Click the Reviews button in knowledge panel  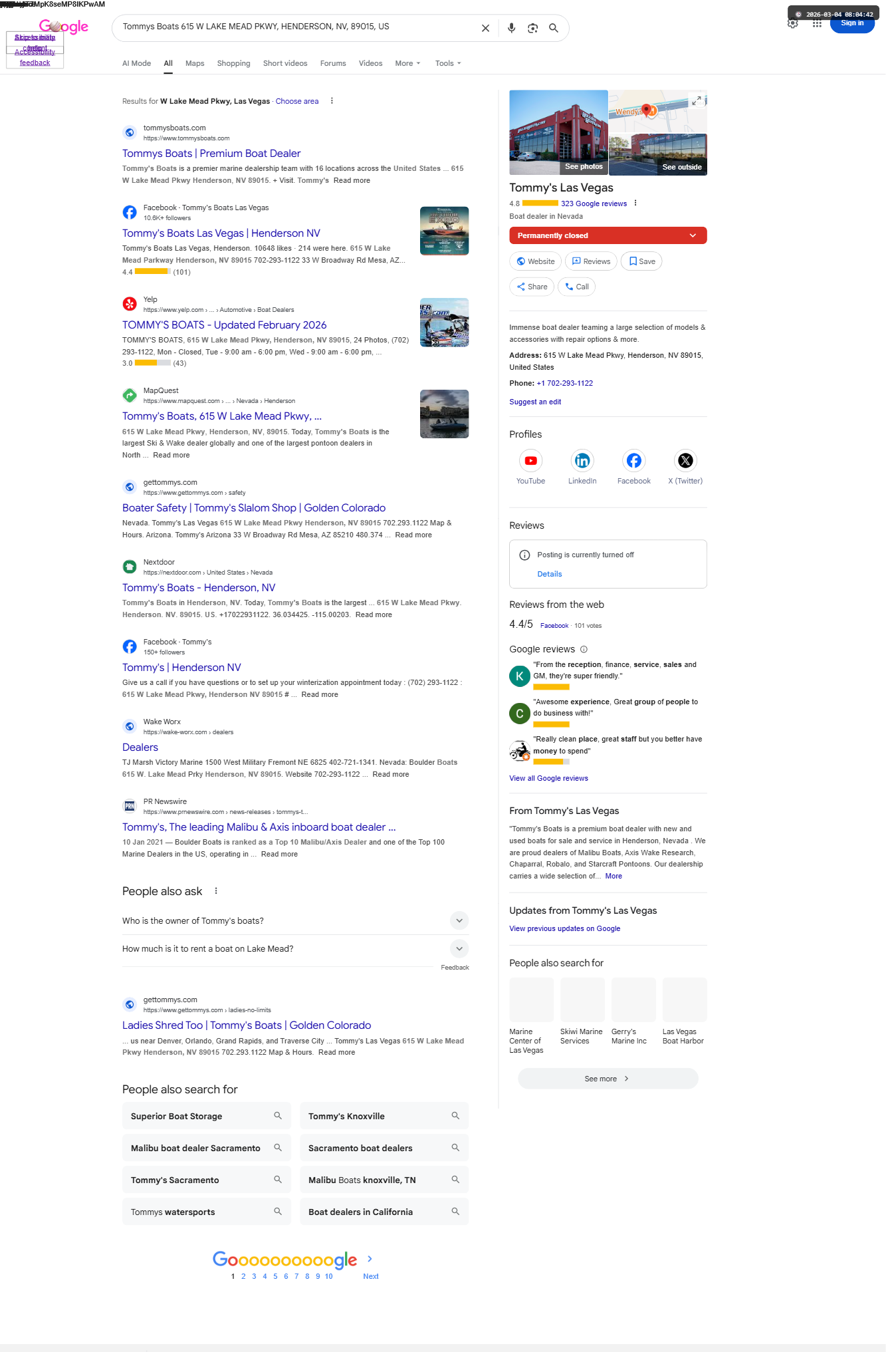coord(591,261)
